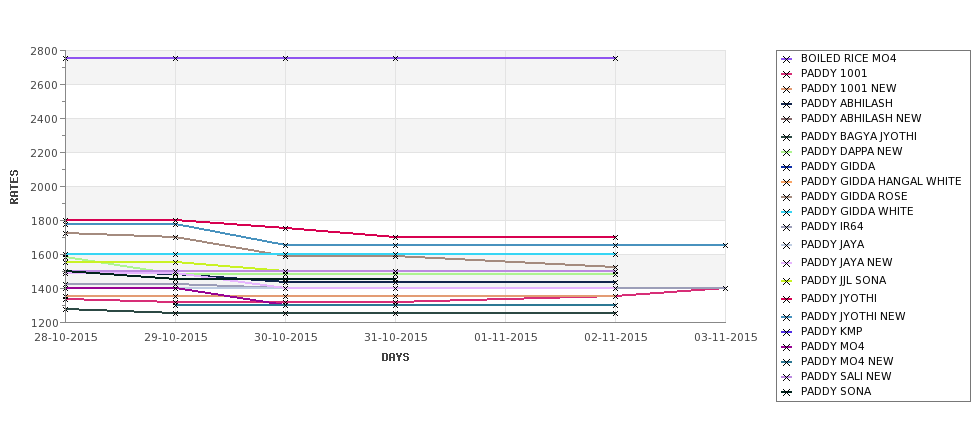975x429 pixels.
Task: Click the PADDY GIDDA WHITE legend marker
Action: [787, 212]
